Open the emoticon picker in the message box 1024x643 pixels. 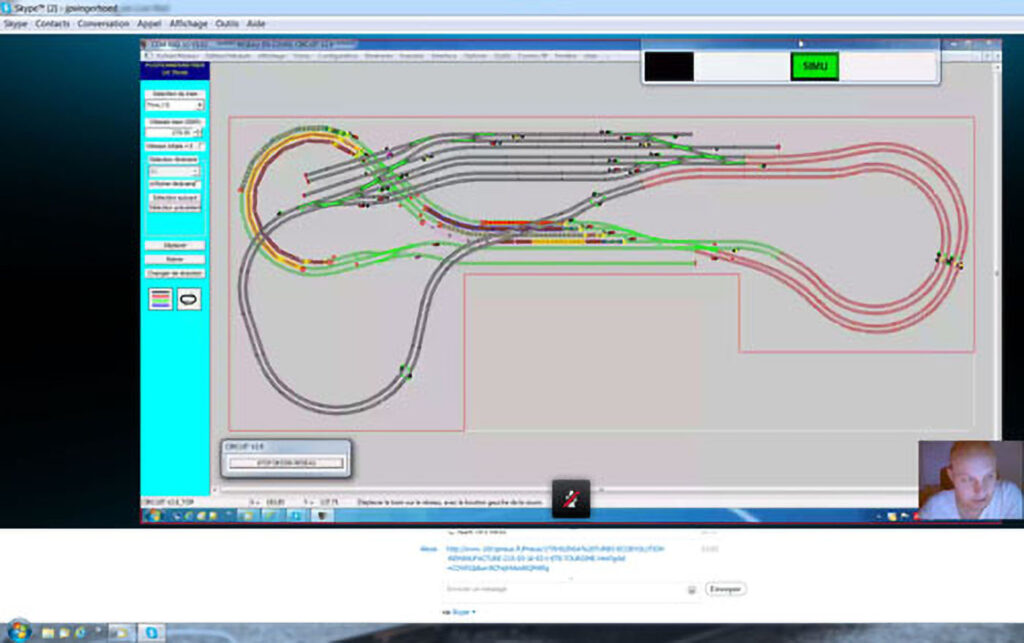click(690, 590)
